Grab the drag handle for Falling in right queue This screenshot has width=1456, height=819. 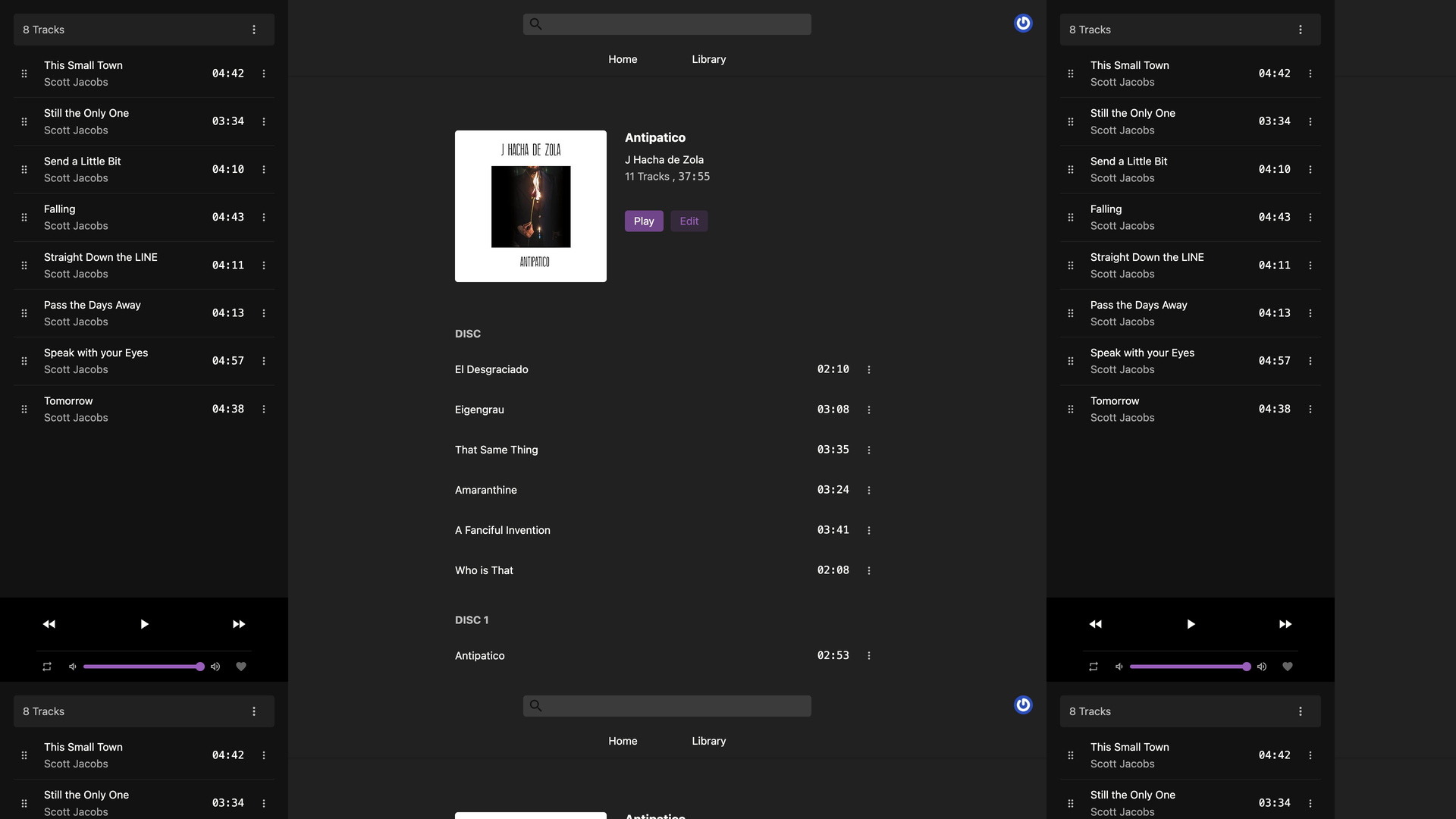[x=1071, y=218]
